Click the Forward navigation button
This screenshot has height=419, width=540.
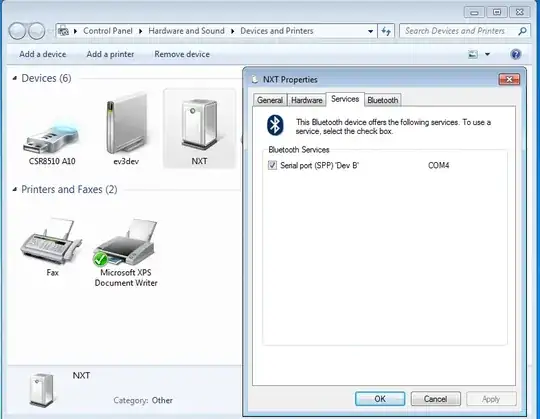(36, 31)
